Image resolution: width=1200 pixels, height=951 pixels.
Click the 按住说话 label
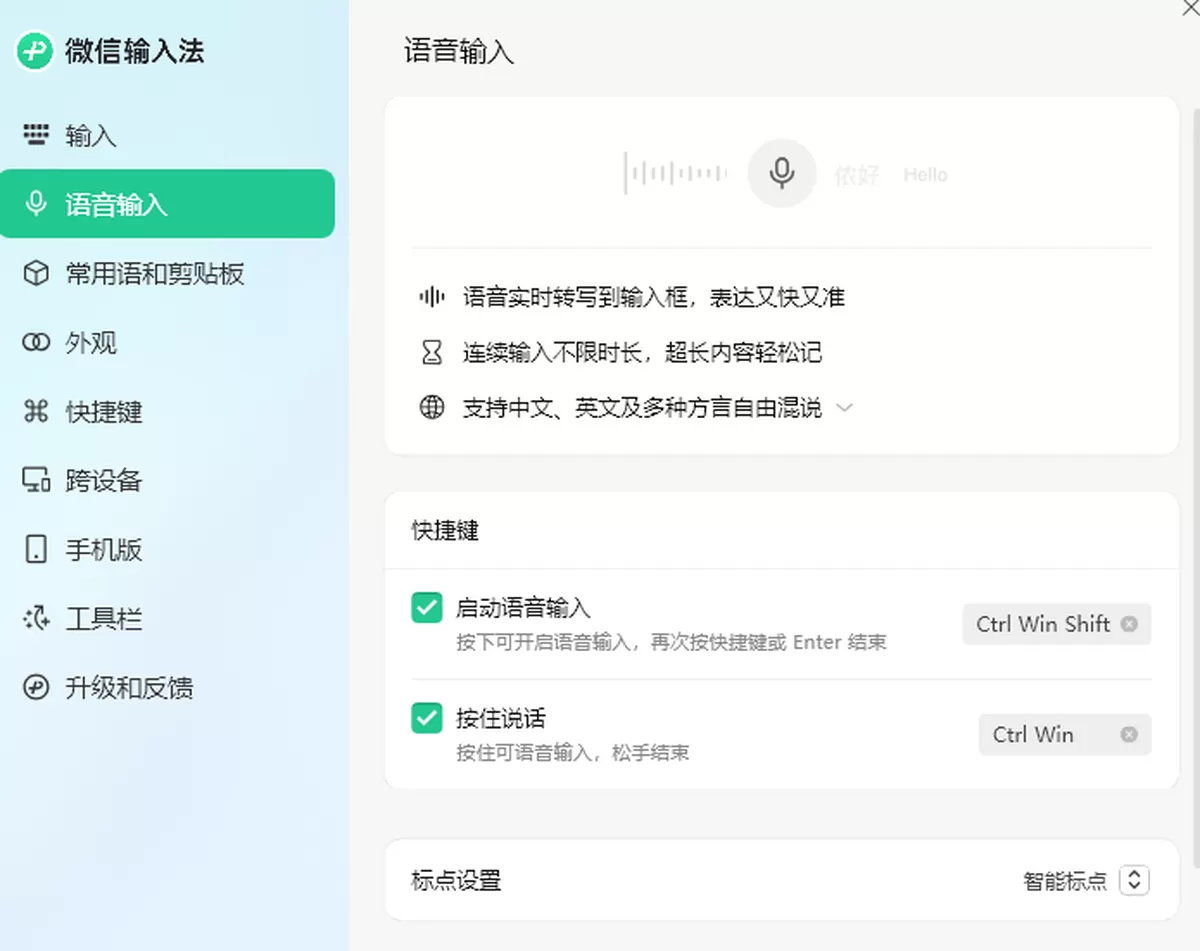coord(501,718)
